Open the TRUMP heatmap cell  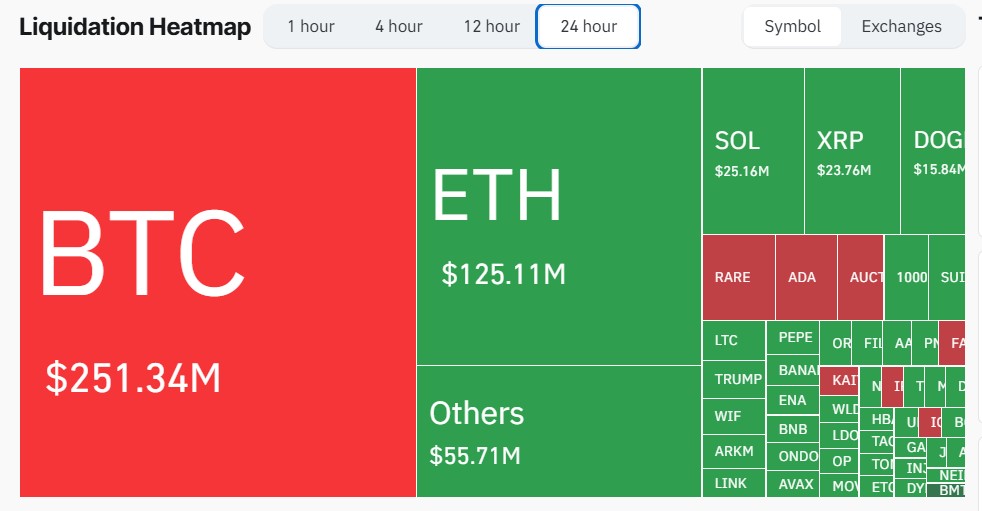pyautogui.click(x=733, y=379)
